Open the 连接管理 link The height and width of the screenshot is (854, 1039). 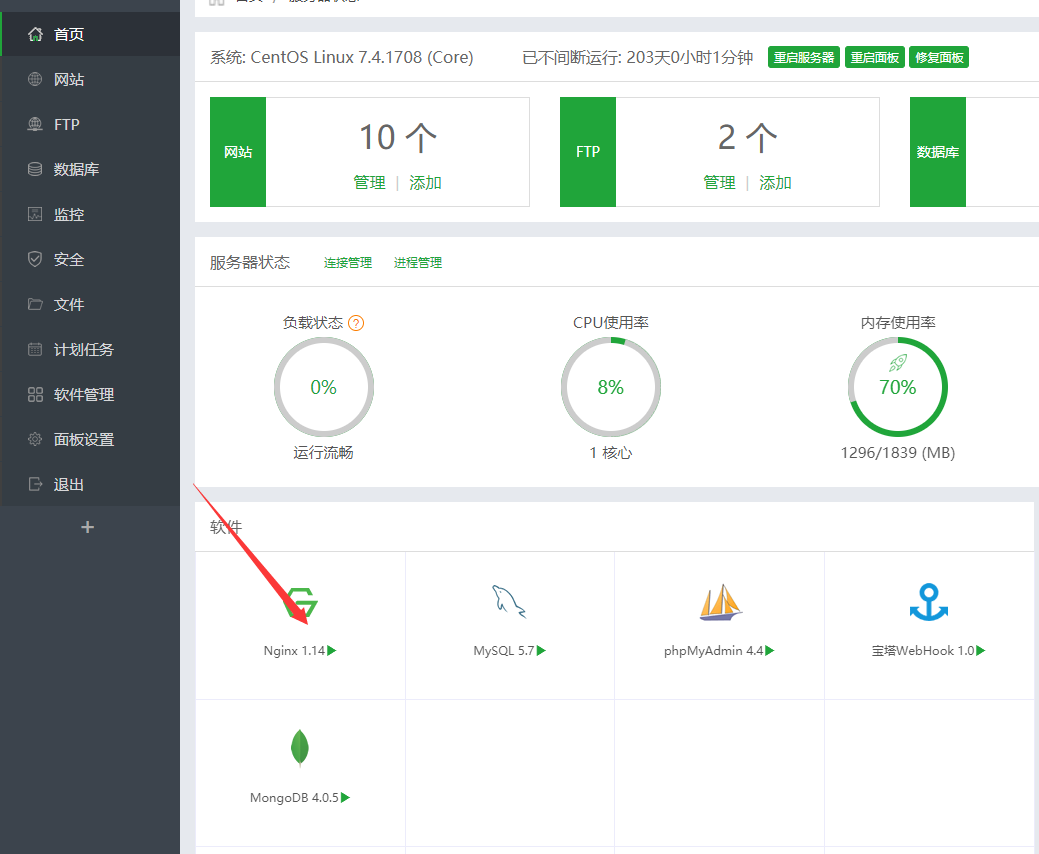(348, 263)
